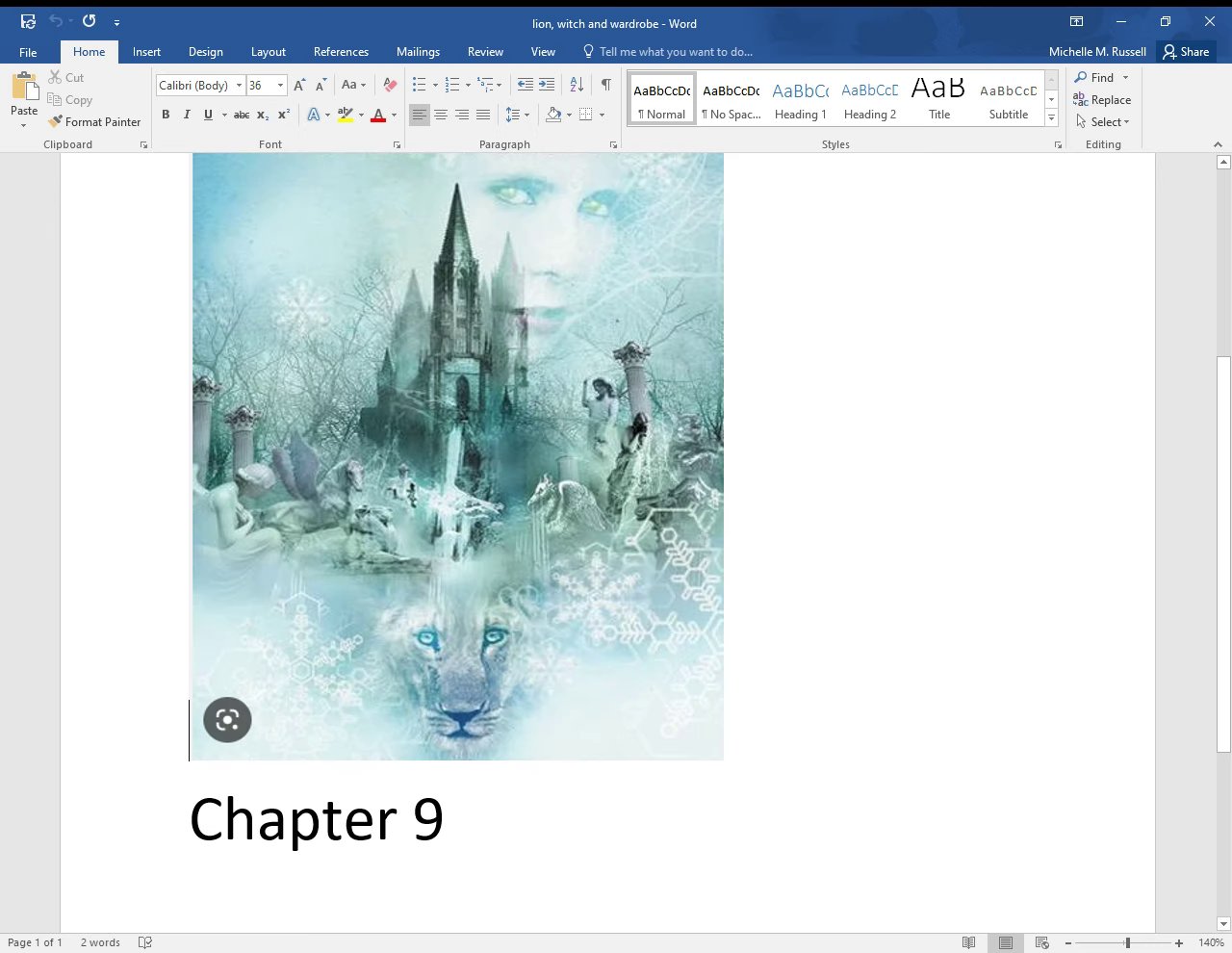Click the Copy button

click(70, 100)
